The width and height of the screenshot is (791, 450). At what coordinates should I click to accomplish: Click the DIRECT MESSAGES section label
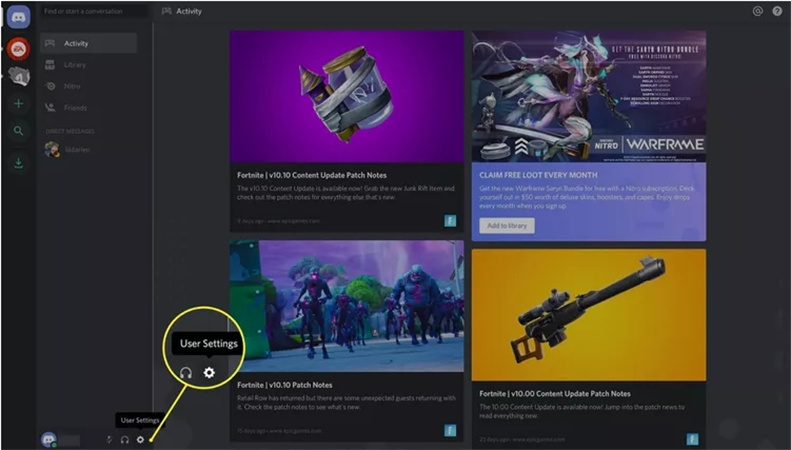(x=70, y=131)
